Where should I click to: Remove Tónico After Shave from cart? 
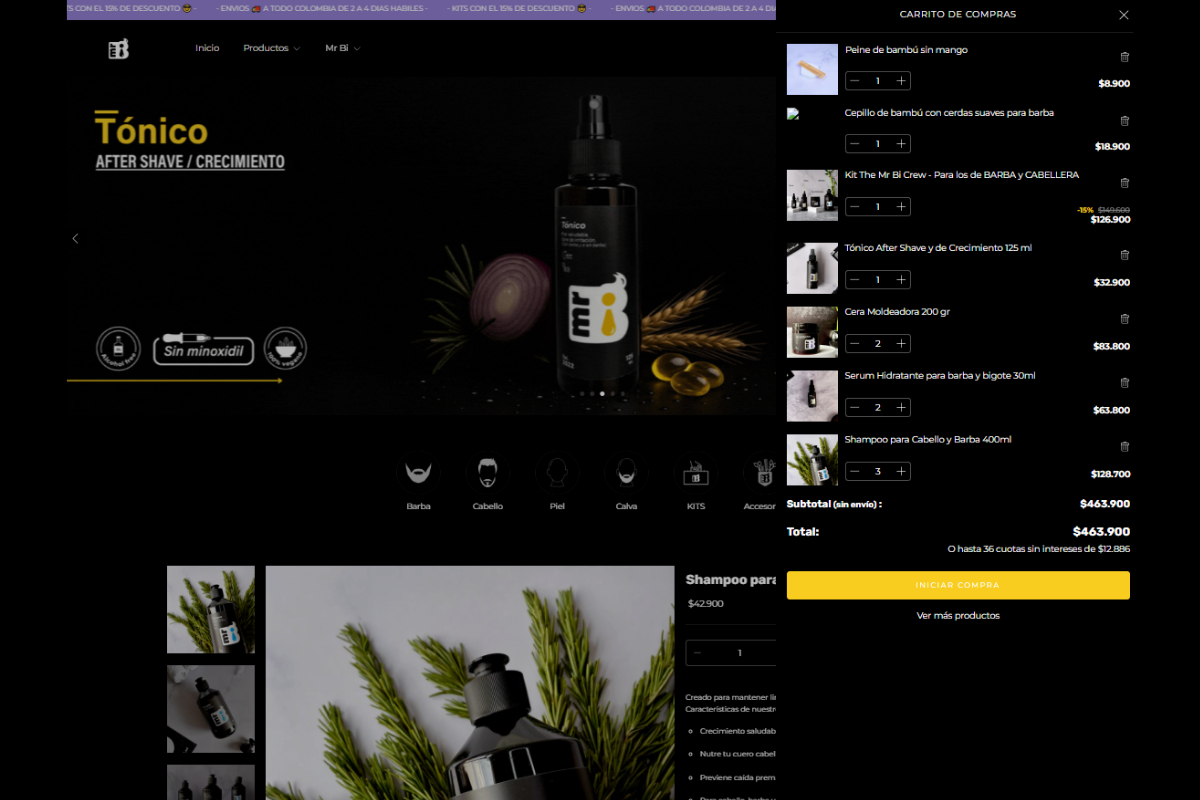click(1124, 255)
